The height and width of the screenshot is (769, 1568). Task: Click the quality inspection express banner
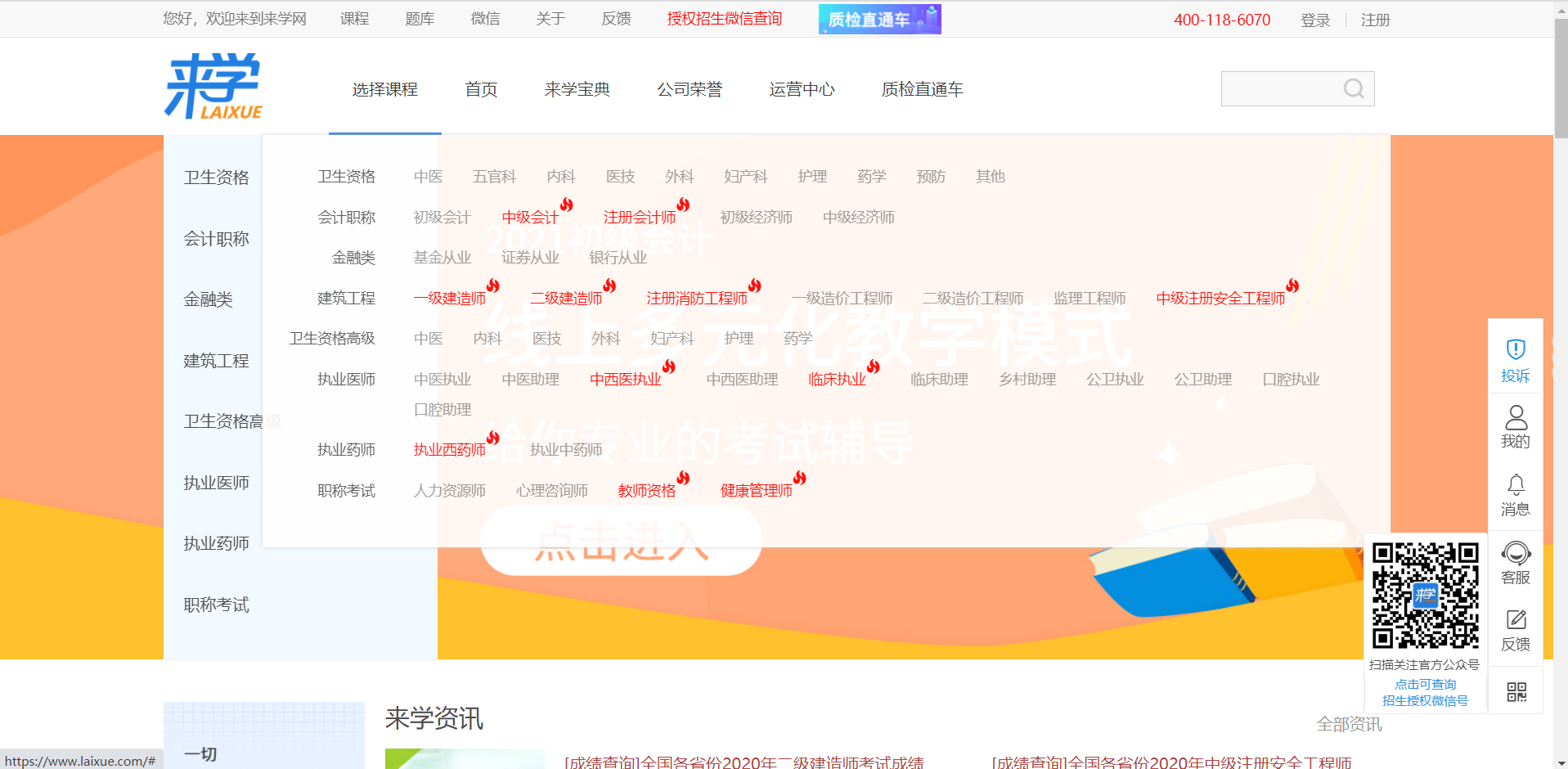click(x=879, y=19)
